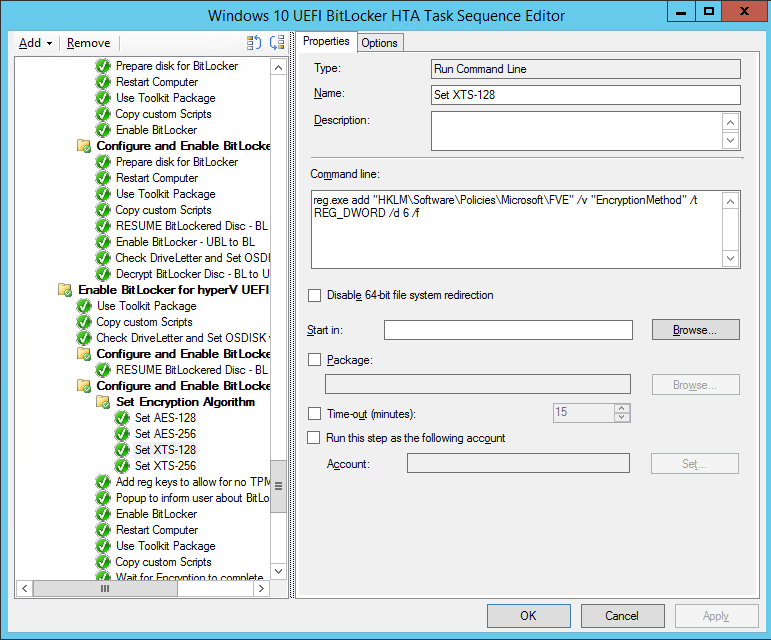
Task: Click the green check icon for Set AES-128
Action: coord(122,418)
